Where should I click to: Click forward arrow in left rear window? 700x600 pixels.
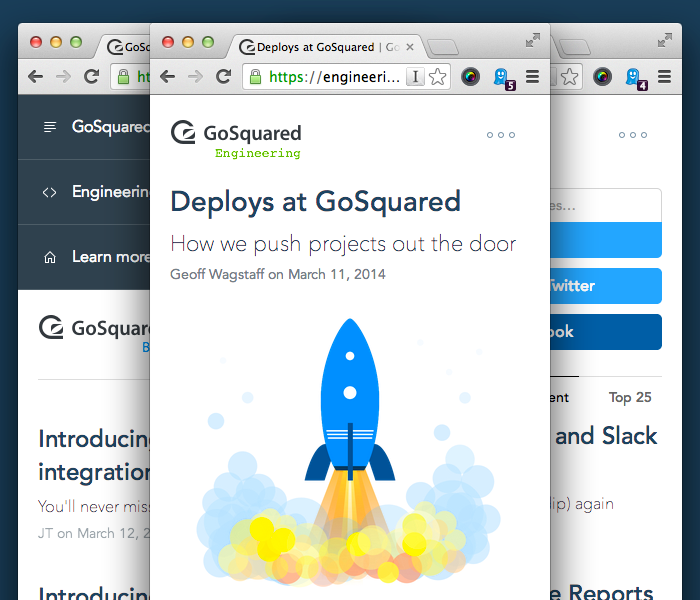coord(63,77)
